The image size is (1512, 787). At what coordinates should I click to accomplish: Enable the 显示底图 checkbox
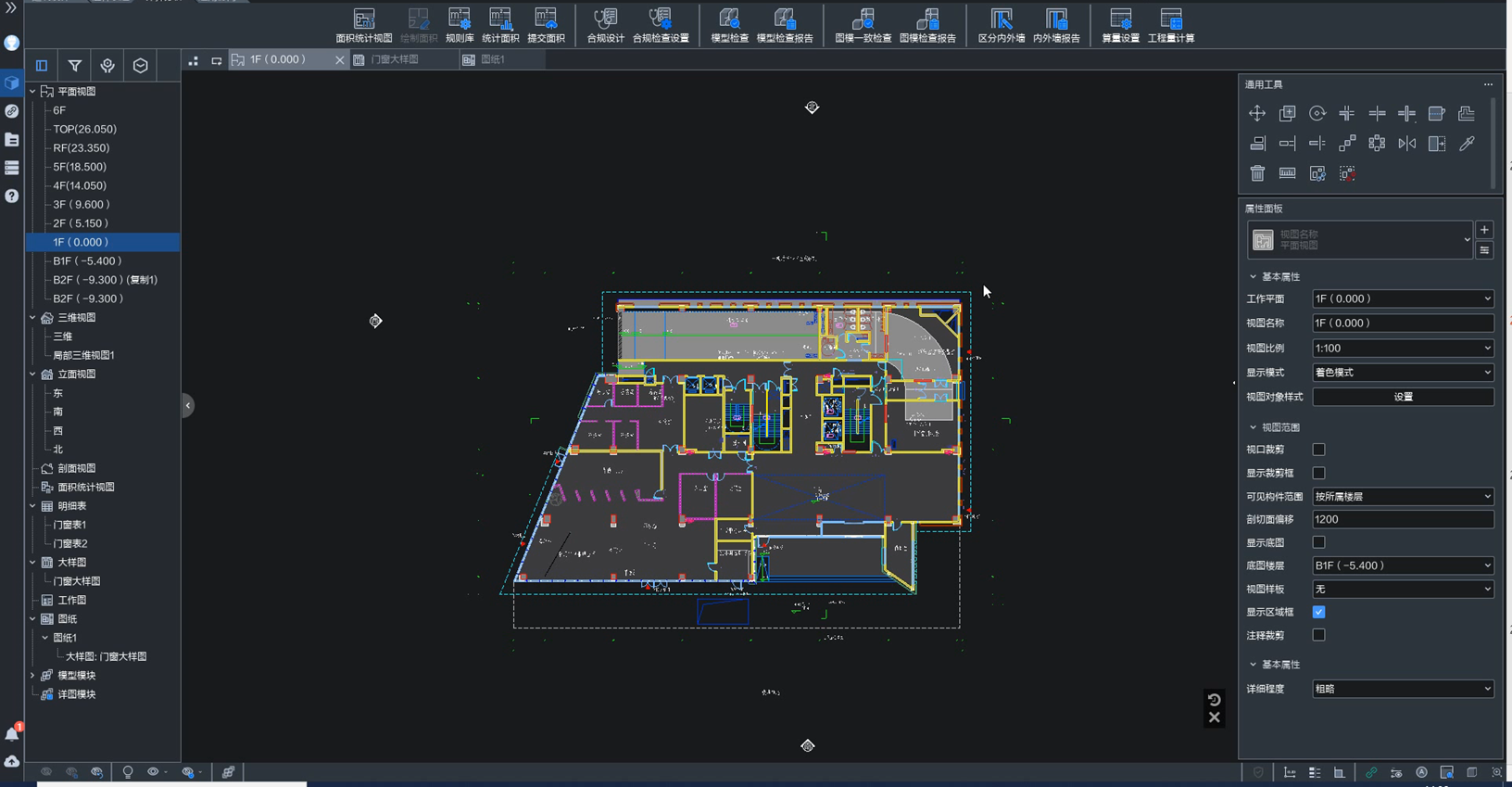click(x=1318, y=542)
